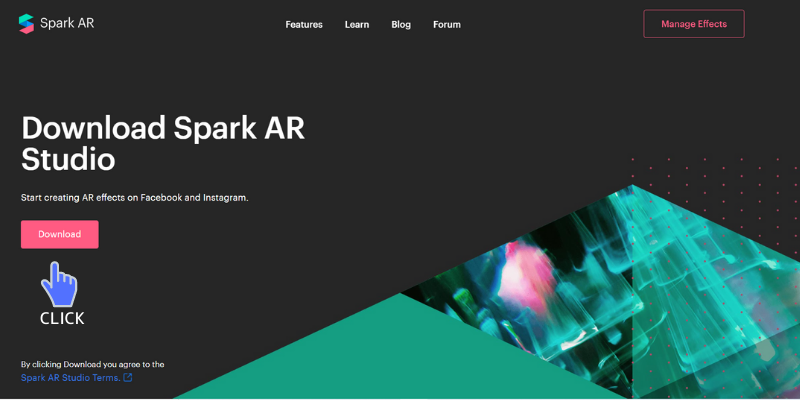This screenshot has width=800, height=400.
Task: Click the 'By clicking Download you agree' text
Action: tap(92, 364)
